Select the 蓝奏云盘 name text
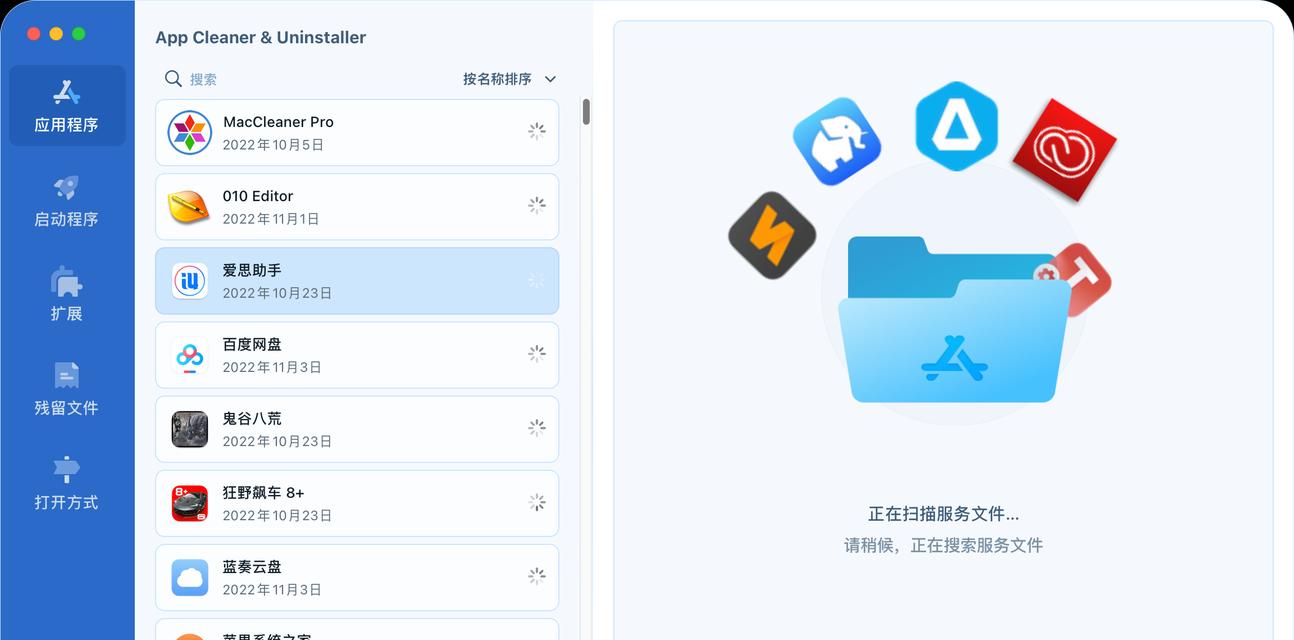Screen dimensions: 1294x640 coord(252,566)
